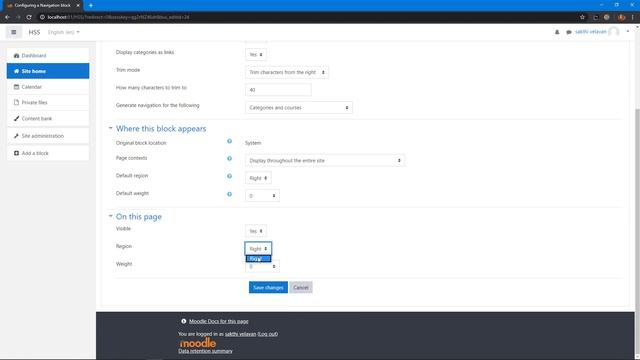This screenshot has width=640, height=360.
Task: Click the browser forward arrow
Action: pos(18,17)
